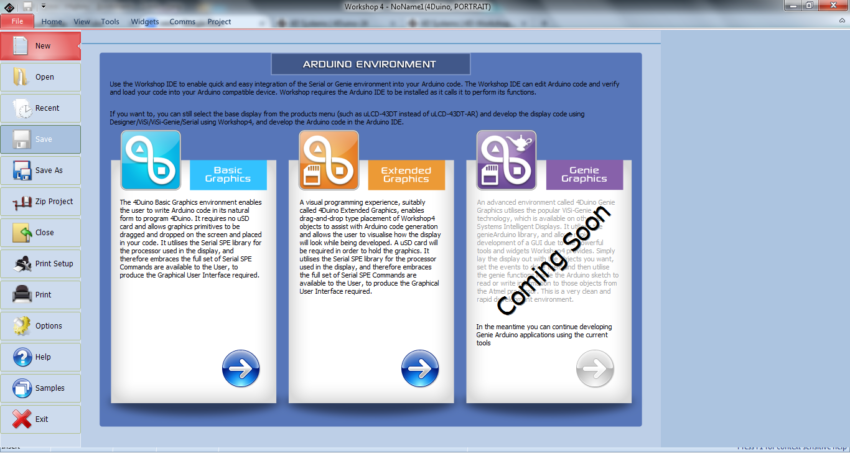Click Exit to quit Workshop
This screenshot has width=850, height=453.
pyautogui.click(x=41, y=419)
